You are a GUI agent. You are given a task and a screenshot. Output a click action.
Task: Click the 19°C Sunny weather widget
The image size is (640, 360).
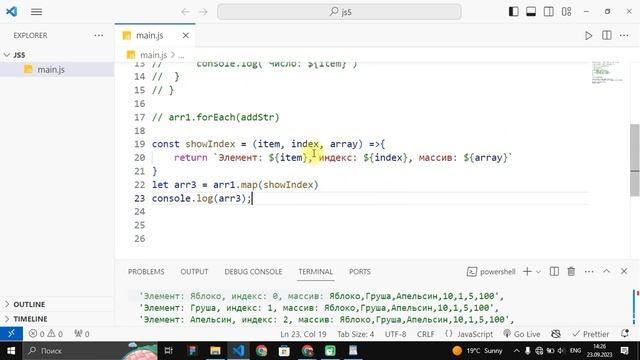coord(478,351)
